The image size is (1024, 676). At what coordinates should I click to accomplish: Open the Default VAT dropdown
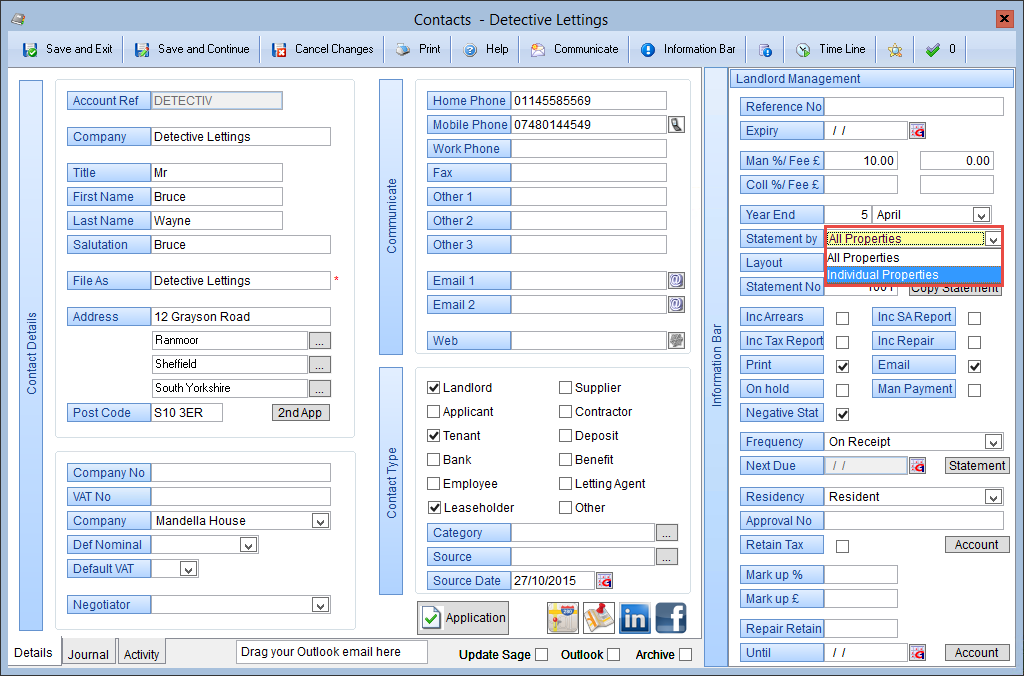pyautogui.click(x=188, y=569)
